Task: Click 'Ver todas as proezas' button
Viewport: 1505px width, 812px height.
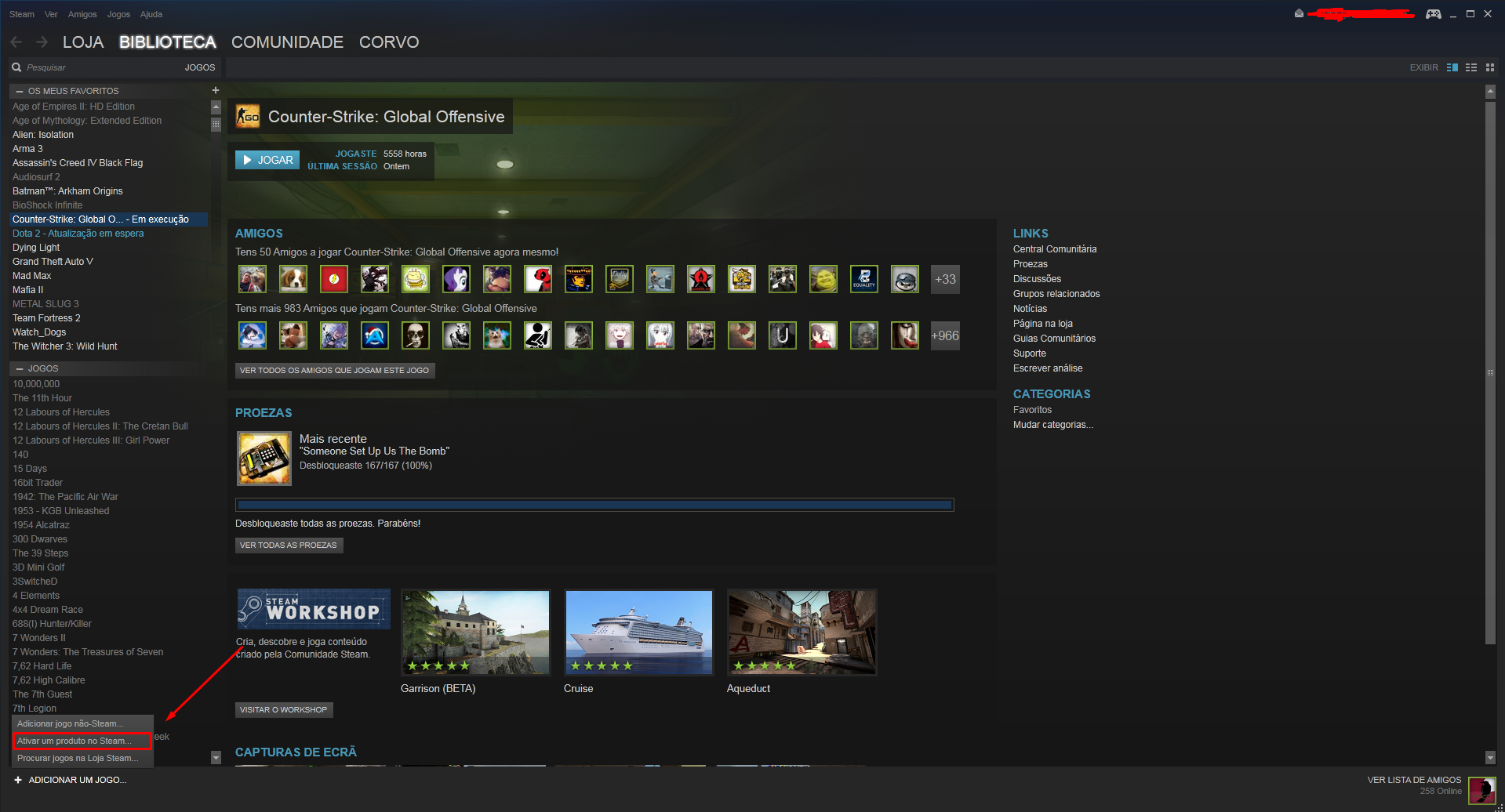Action: pyautogui.click(x=289, y=546)
